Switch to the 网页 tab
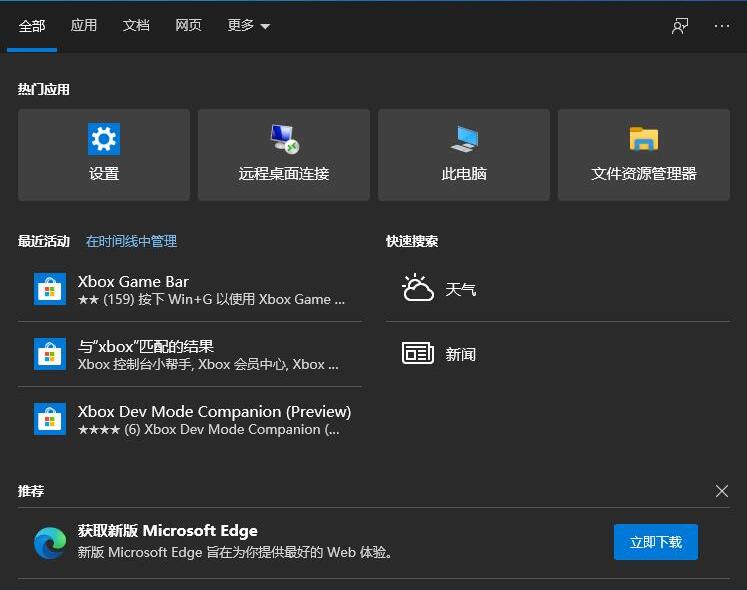 (188, 25)
